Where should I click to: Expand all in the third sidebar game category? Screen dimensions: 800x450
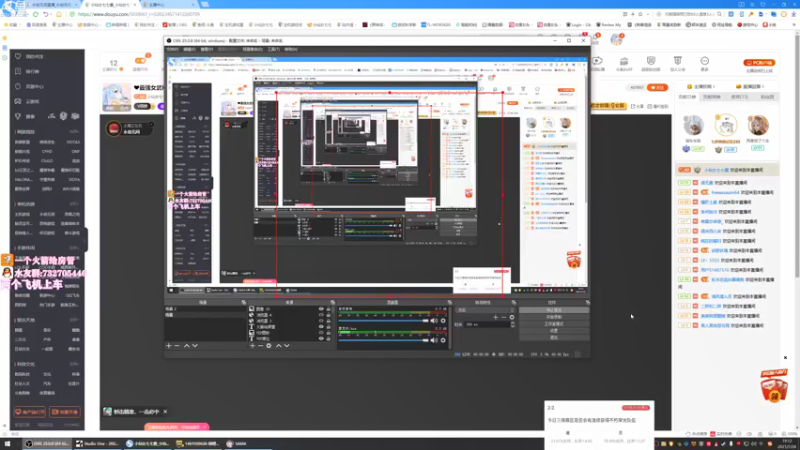tap(74, 248)
